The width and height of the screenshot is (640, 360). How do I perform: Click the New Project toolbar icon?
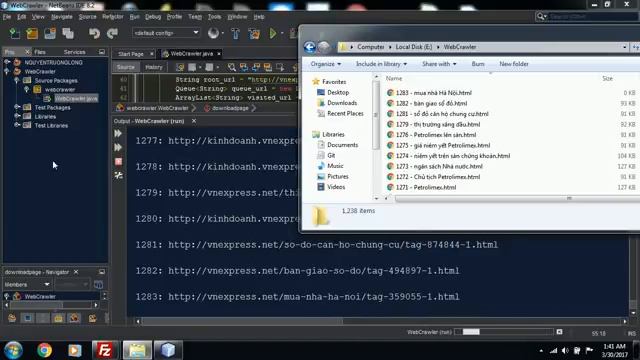pos(32,33)
